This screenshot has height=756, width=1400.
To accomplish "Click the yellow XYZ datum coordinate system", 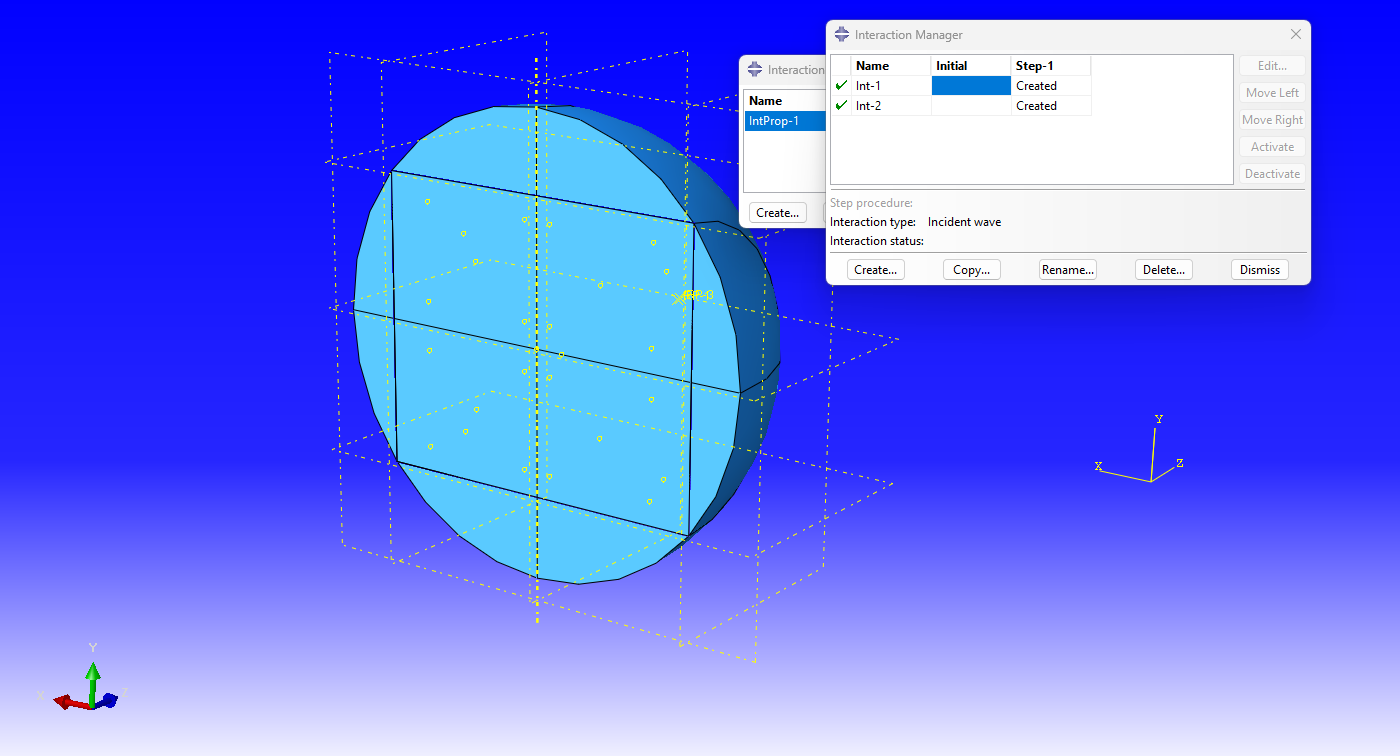I will (x=1141, y=452).
